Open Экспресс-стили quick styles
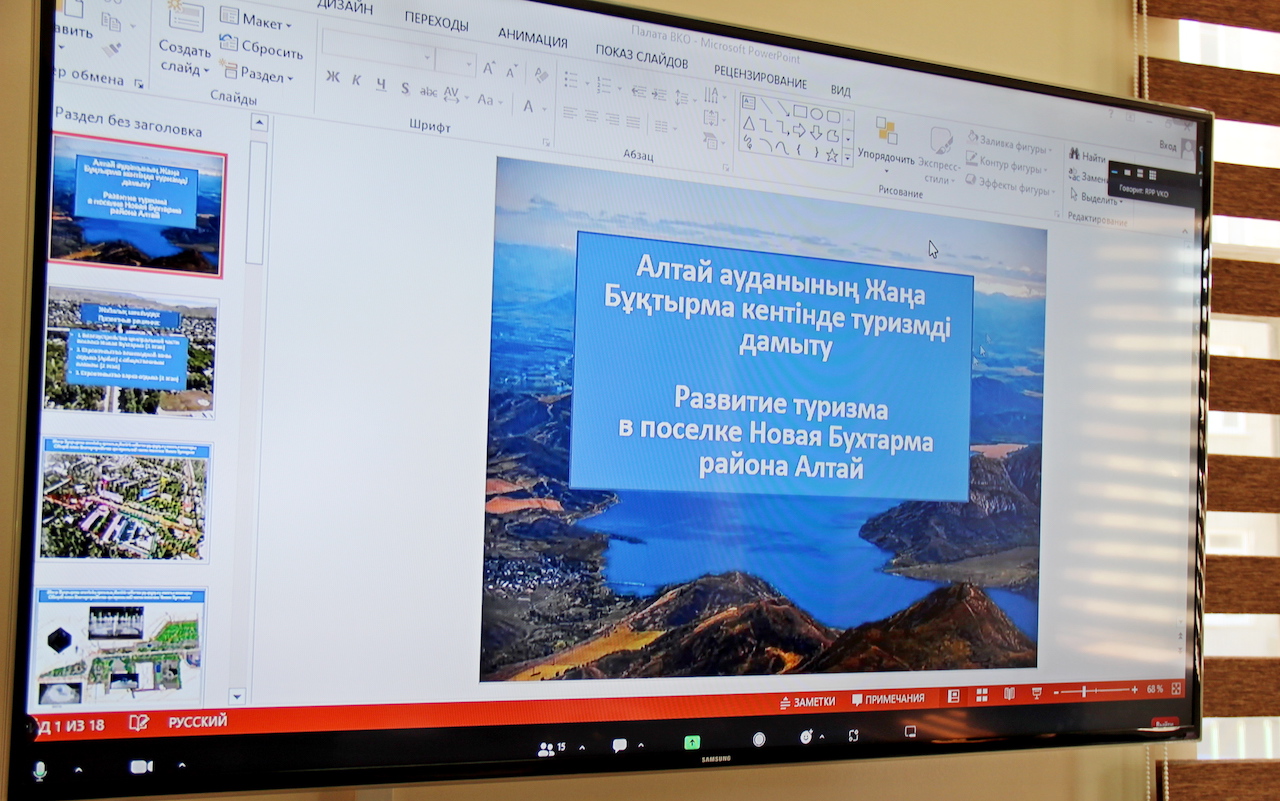Screen dimensions: 1280x801 pyautogui.click(x=940, y=155)
